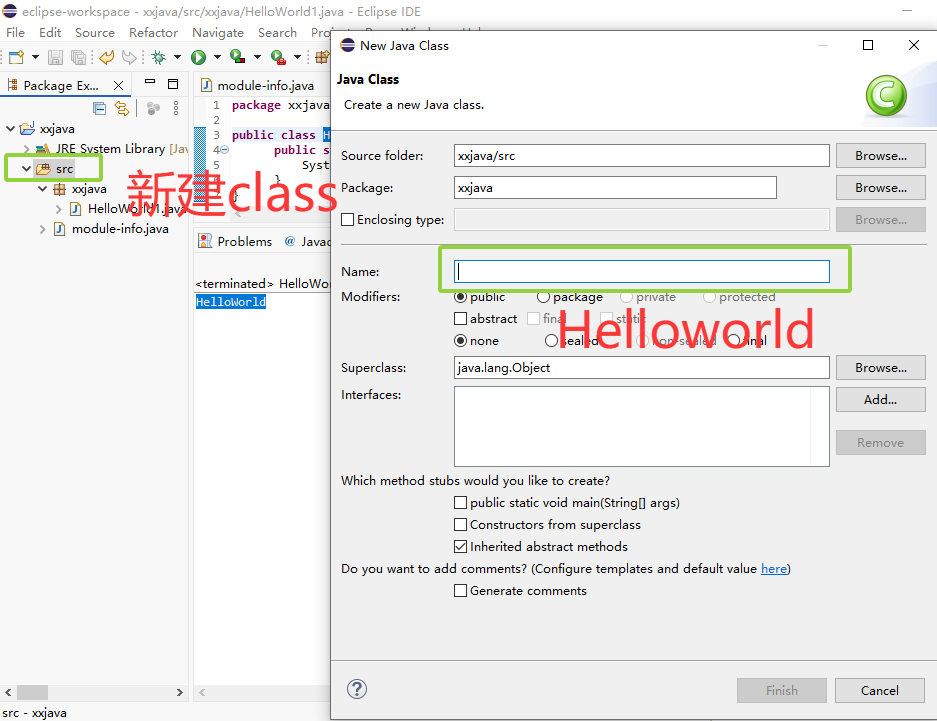
Task: Select the sealed radio button
Action: tap(551, 340)
